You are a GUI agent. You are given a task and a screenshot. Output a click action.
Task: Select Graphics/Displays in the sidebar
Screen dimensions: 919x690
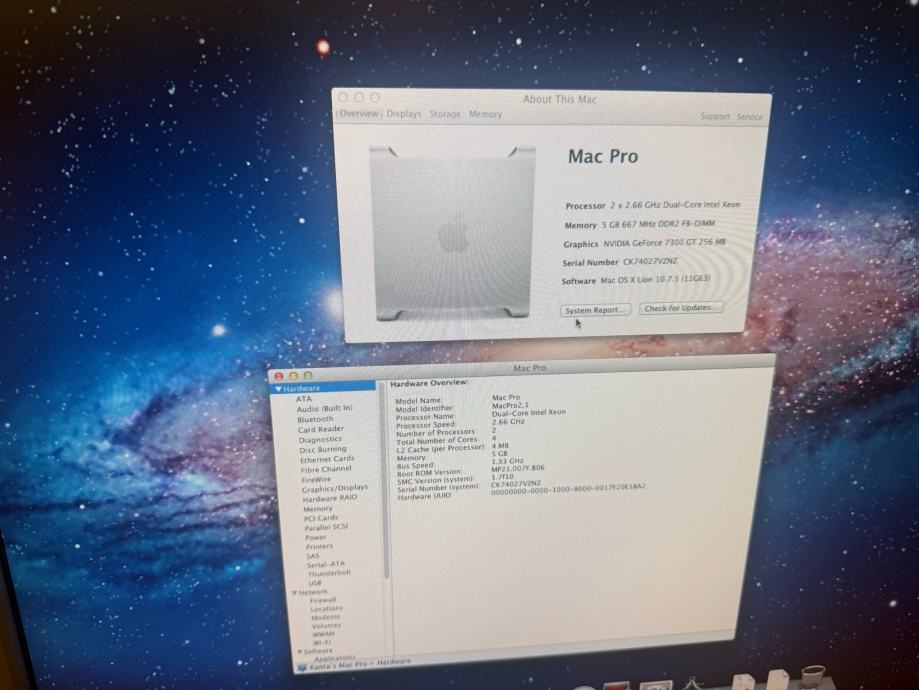click(x=335, y=488)
